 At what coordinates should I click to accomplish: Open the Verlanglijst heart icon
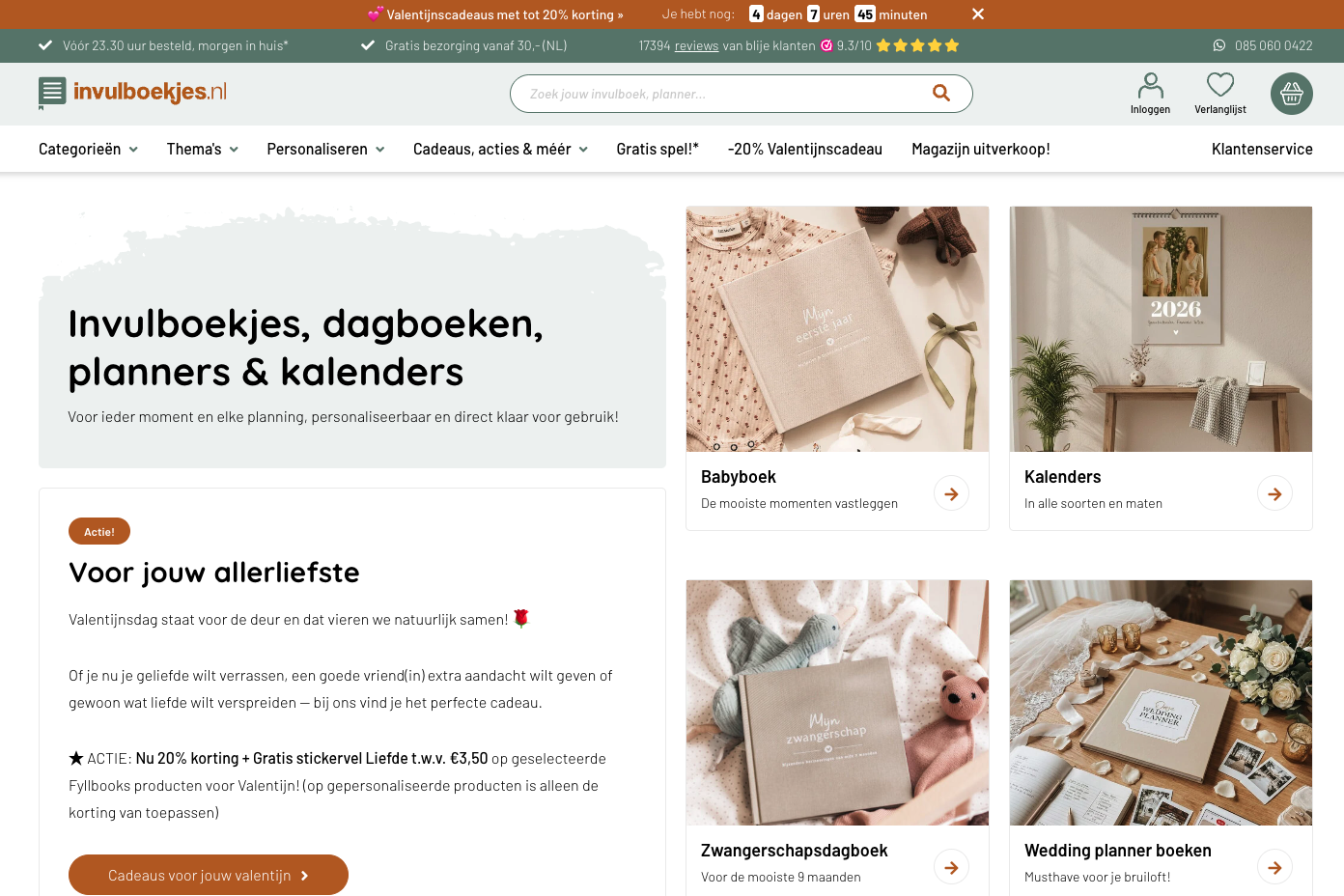point(1220,94)
